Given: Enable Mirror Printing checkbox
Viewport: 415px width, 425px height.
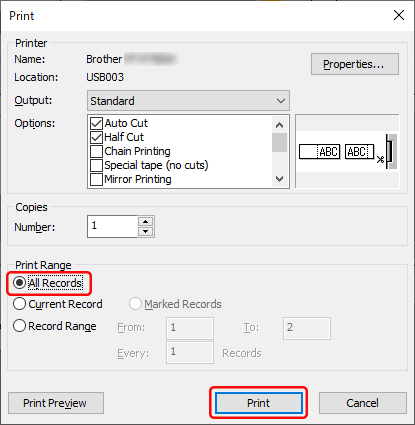Looking at the screenshot, I should coord(96,179).
